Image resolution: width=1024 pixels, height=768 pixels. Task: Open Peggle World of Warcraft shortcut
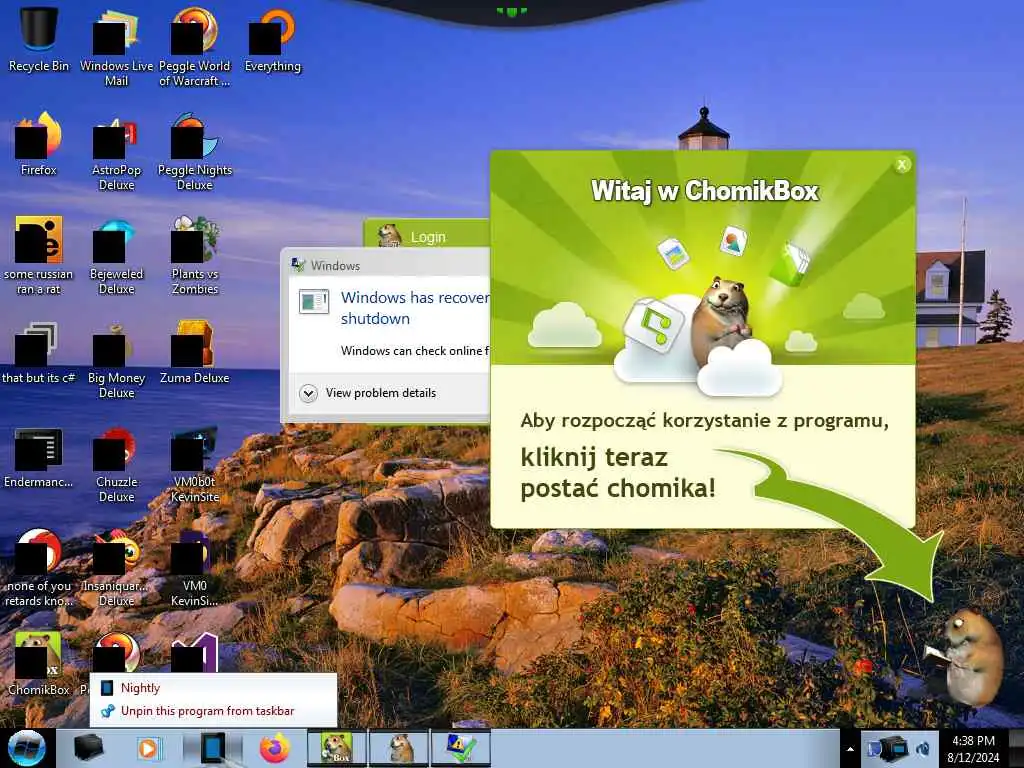click(195, 47)
